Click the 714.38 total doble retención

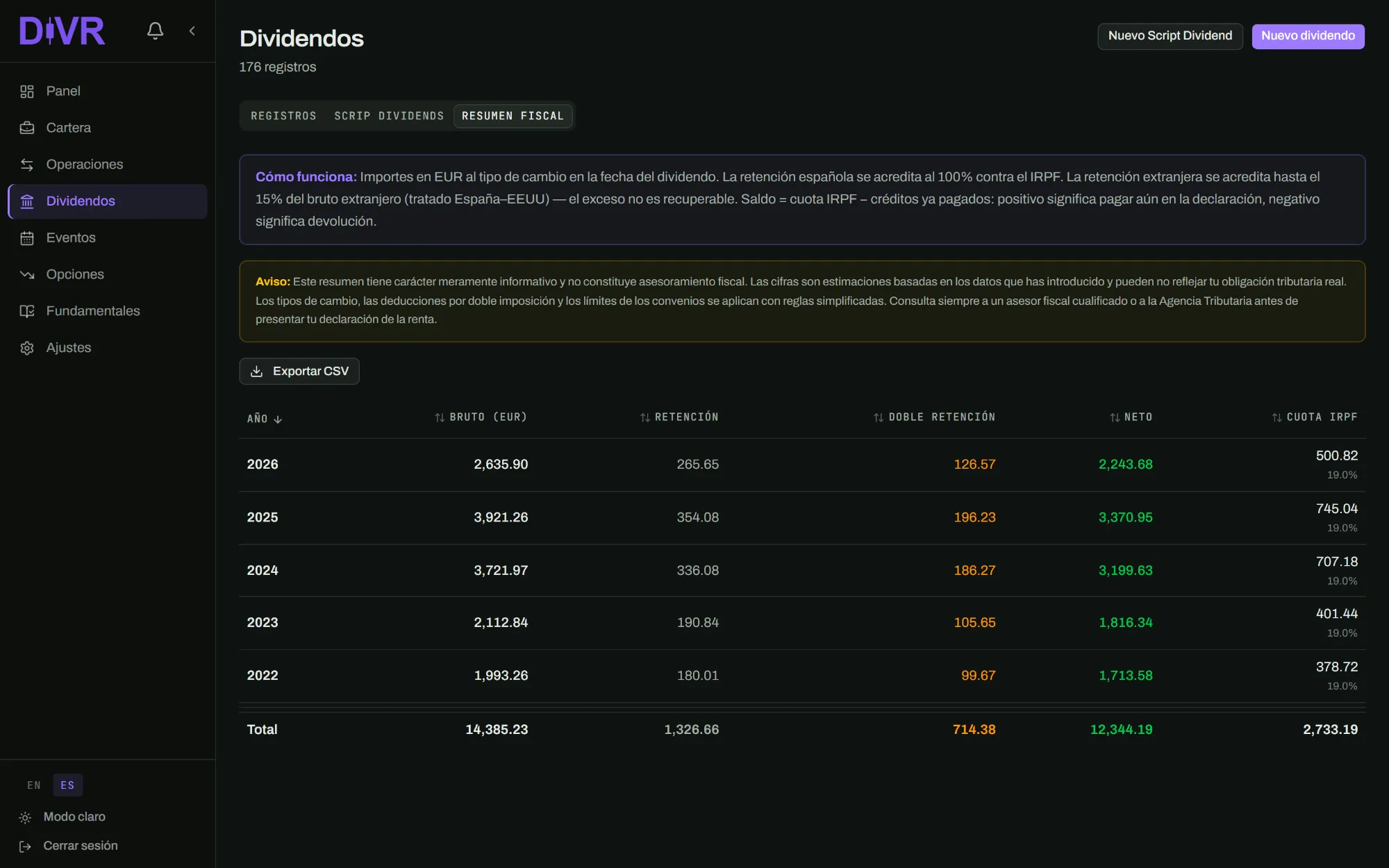point(974,730)
